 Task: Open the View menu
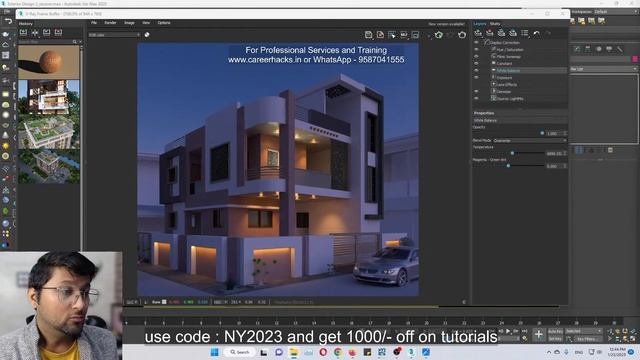146,23
